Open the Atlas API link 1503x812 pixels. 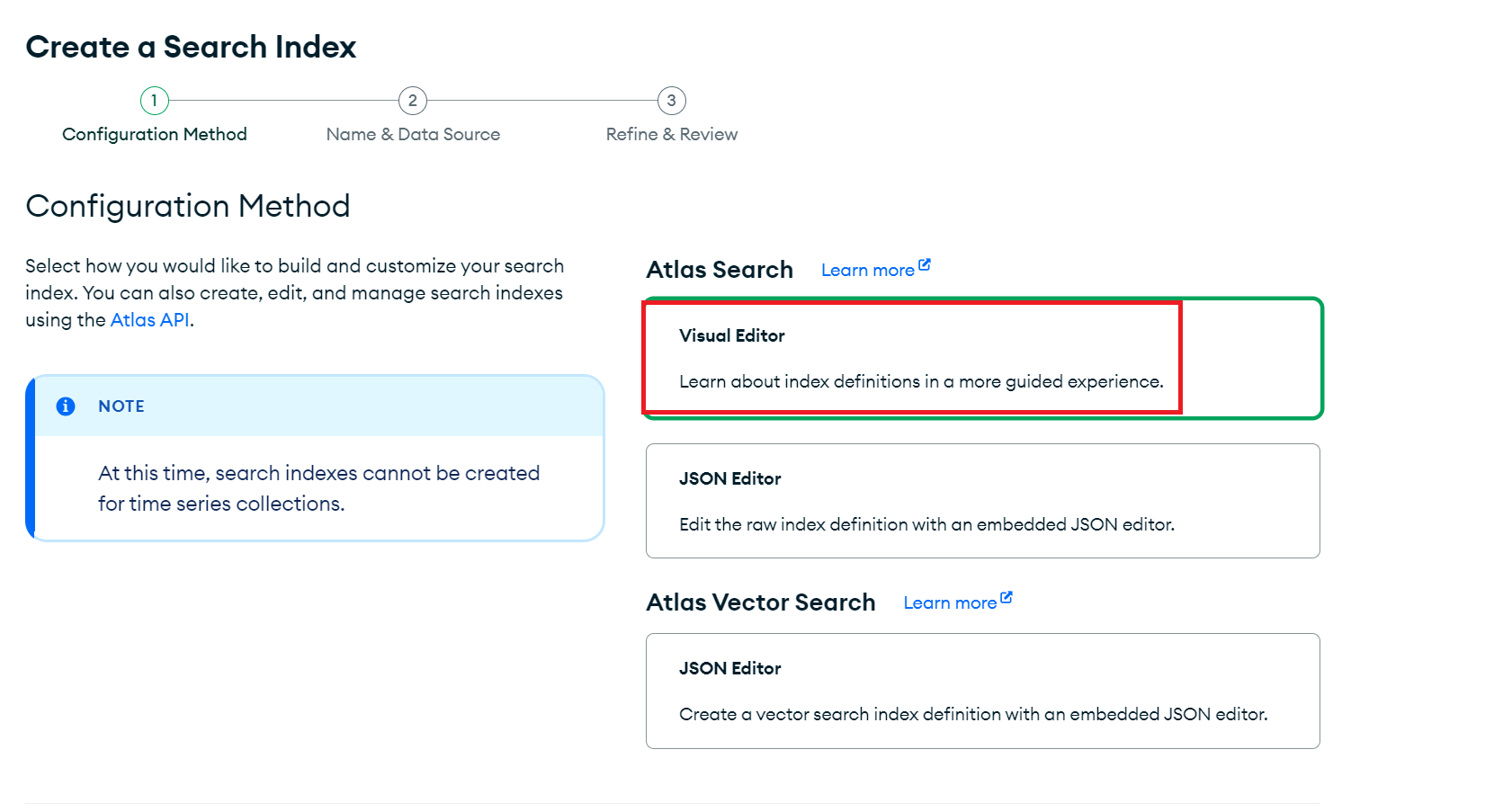(x=149, y=320)
